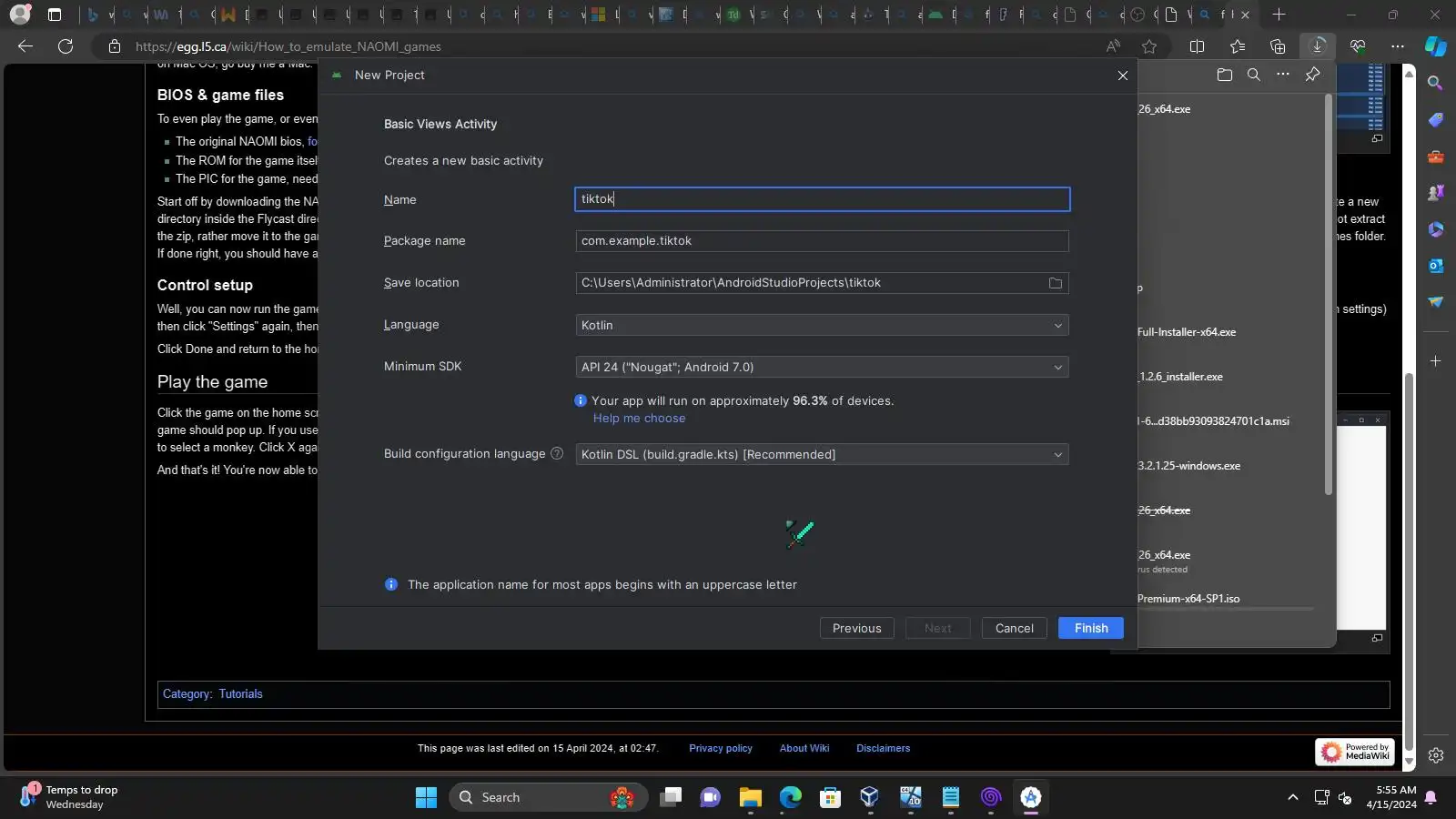Open Privacy policy link
The image size is (1456, 819).
pos(721,748)
